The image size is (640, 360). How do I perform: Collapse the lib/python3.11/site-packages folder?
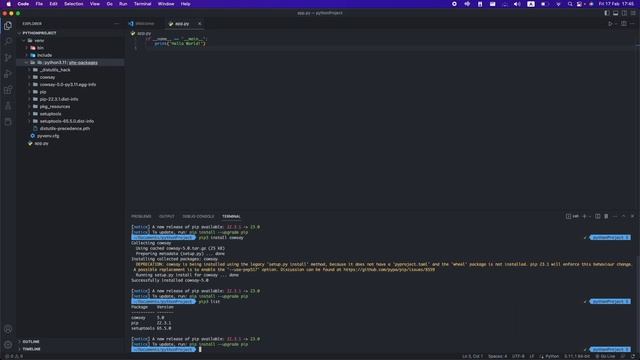pos(70,62)
